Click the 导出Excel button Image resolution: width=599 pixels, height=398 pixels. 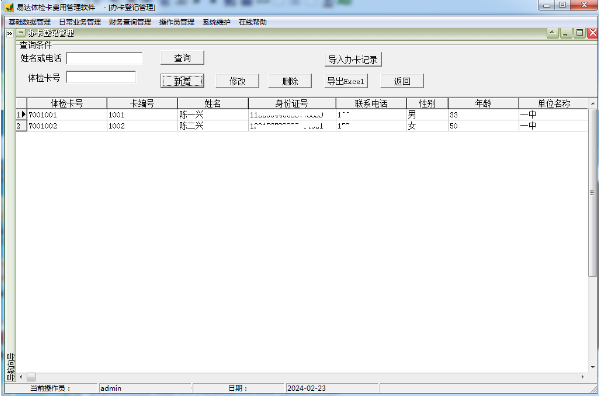click(x=346, y=81)
